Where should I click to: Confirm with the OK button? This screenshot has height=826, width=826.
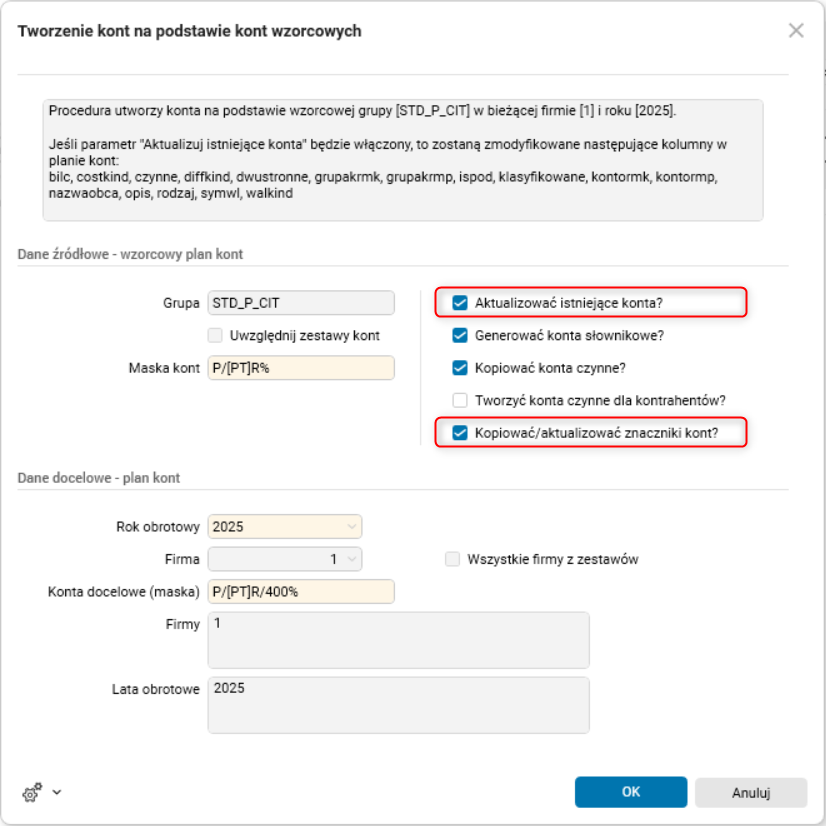click(630, 792)
